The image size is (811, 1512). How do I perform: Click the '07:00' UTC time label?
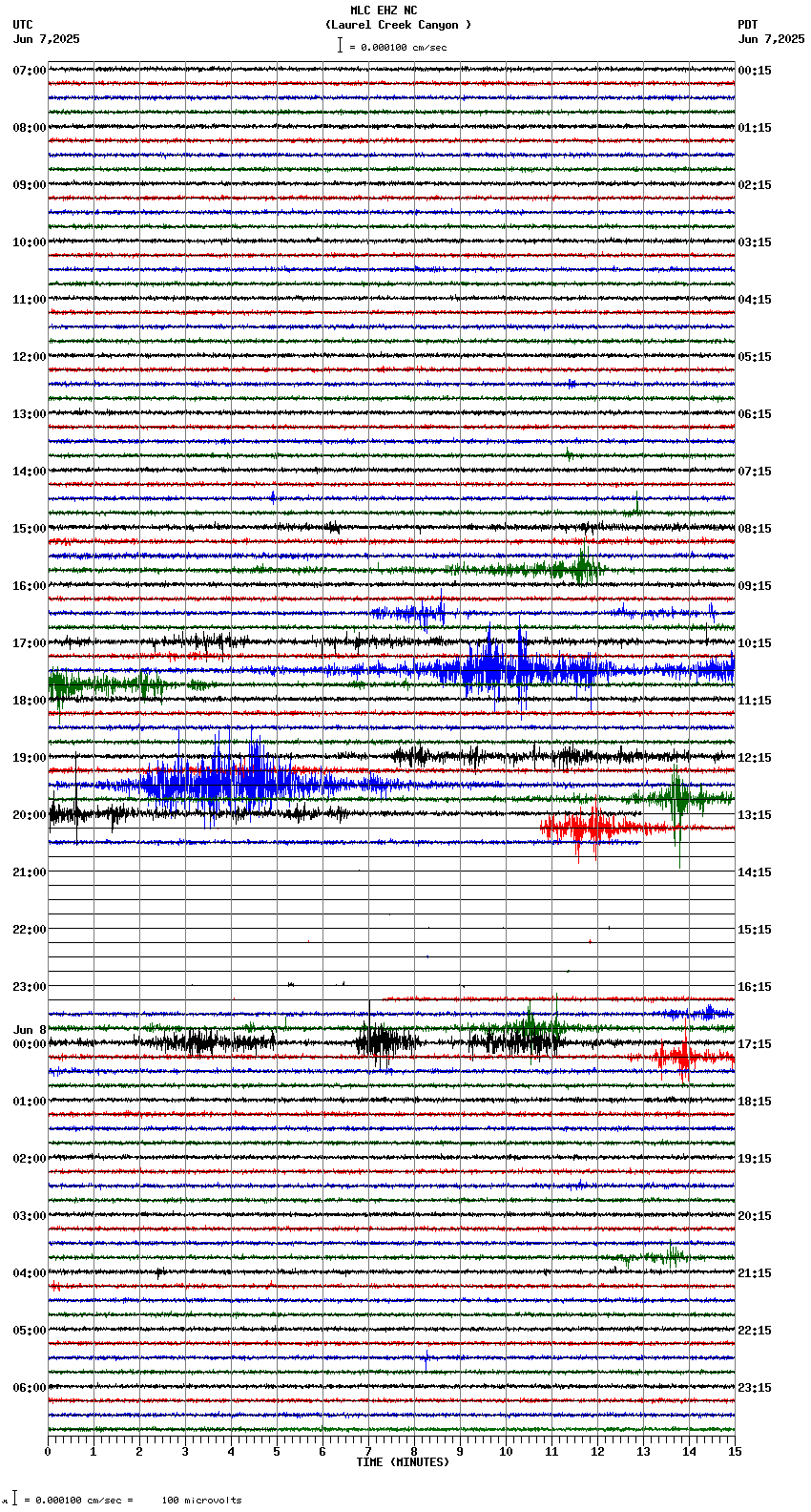point(30,71)
